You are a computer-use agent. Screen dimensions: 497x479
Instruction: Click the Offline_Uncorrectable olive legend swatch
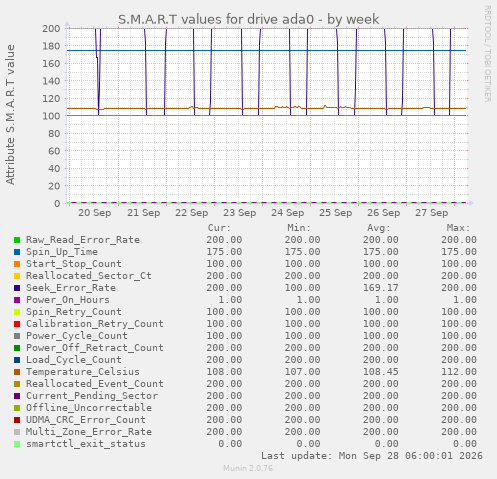[17, 408]
